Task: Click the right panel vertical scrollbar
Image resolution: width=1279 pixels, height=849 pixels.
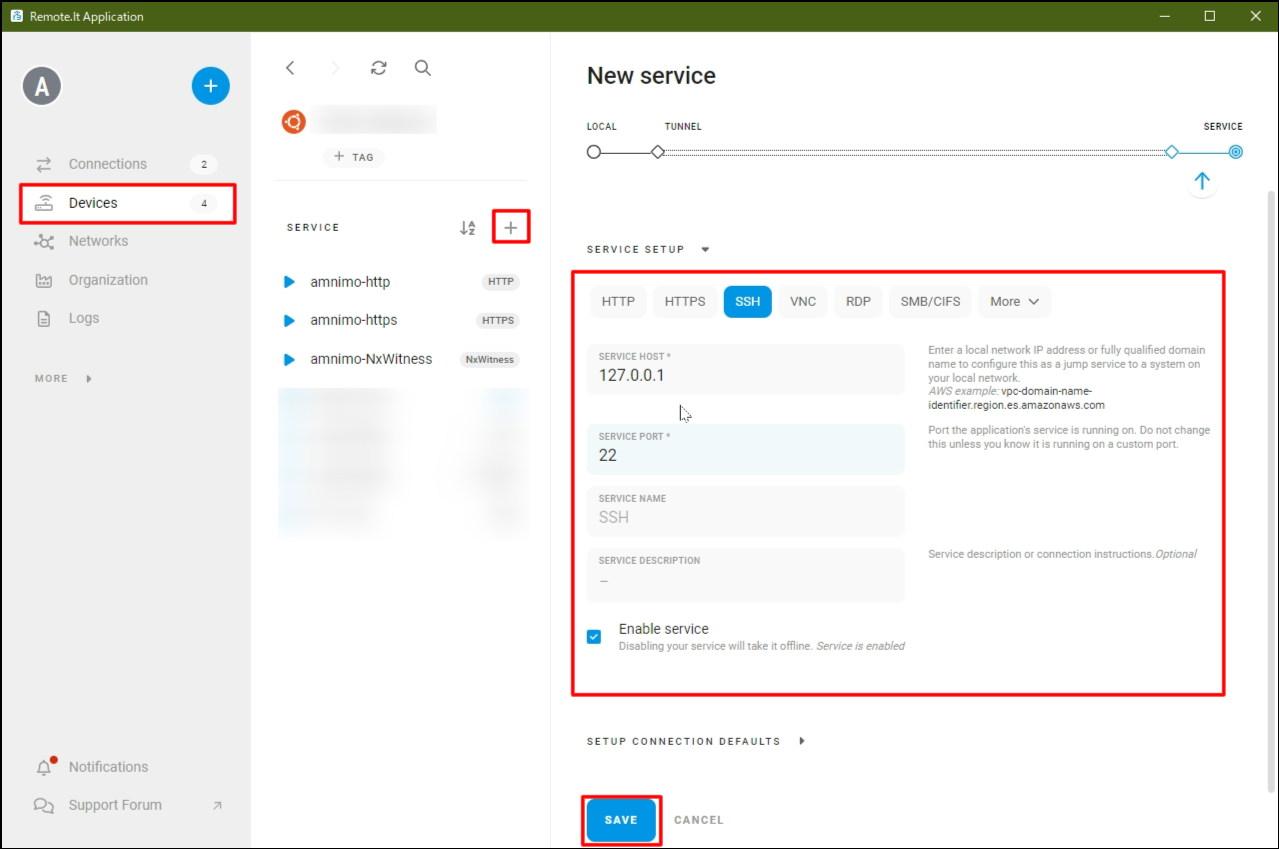Action: 1272,490
